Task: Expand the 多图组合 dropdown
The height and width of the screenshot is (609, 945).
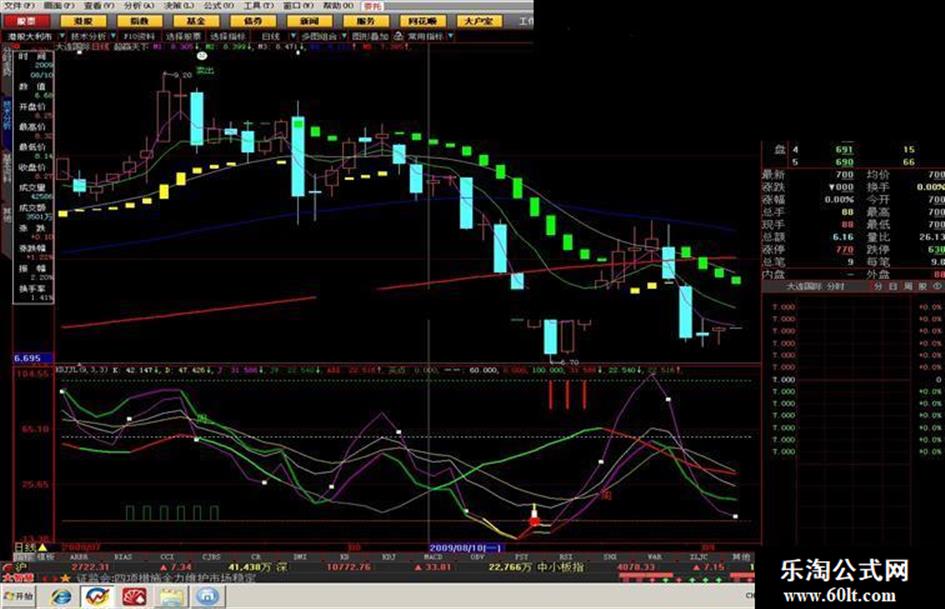Action: pos(344,37)
